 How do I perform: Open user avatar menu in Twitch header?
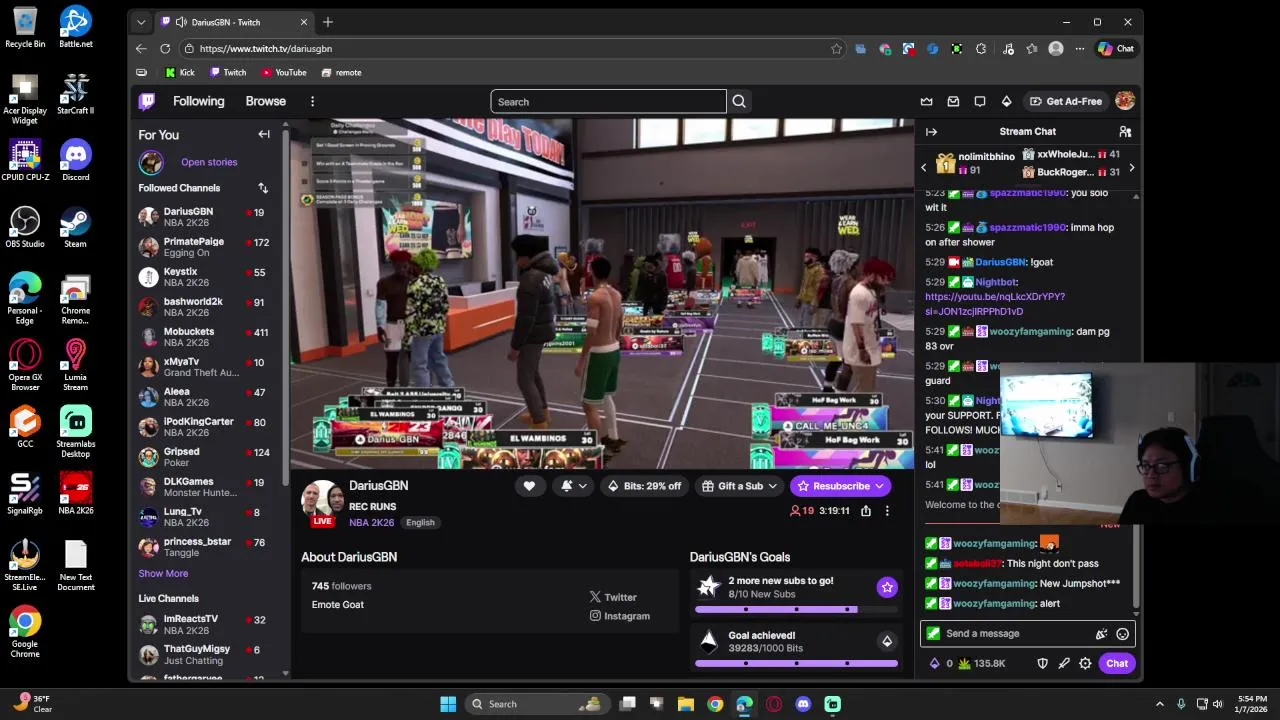[x=1125, y=101]
